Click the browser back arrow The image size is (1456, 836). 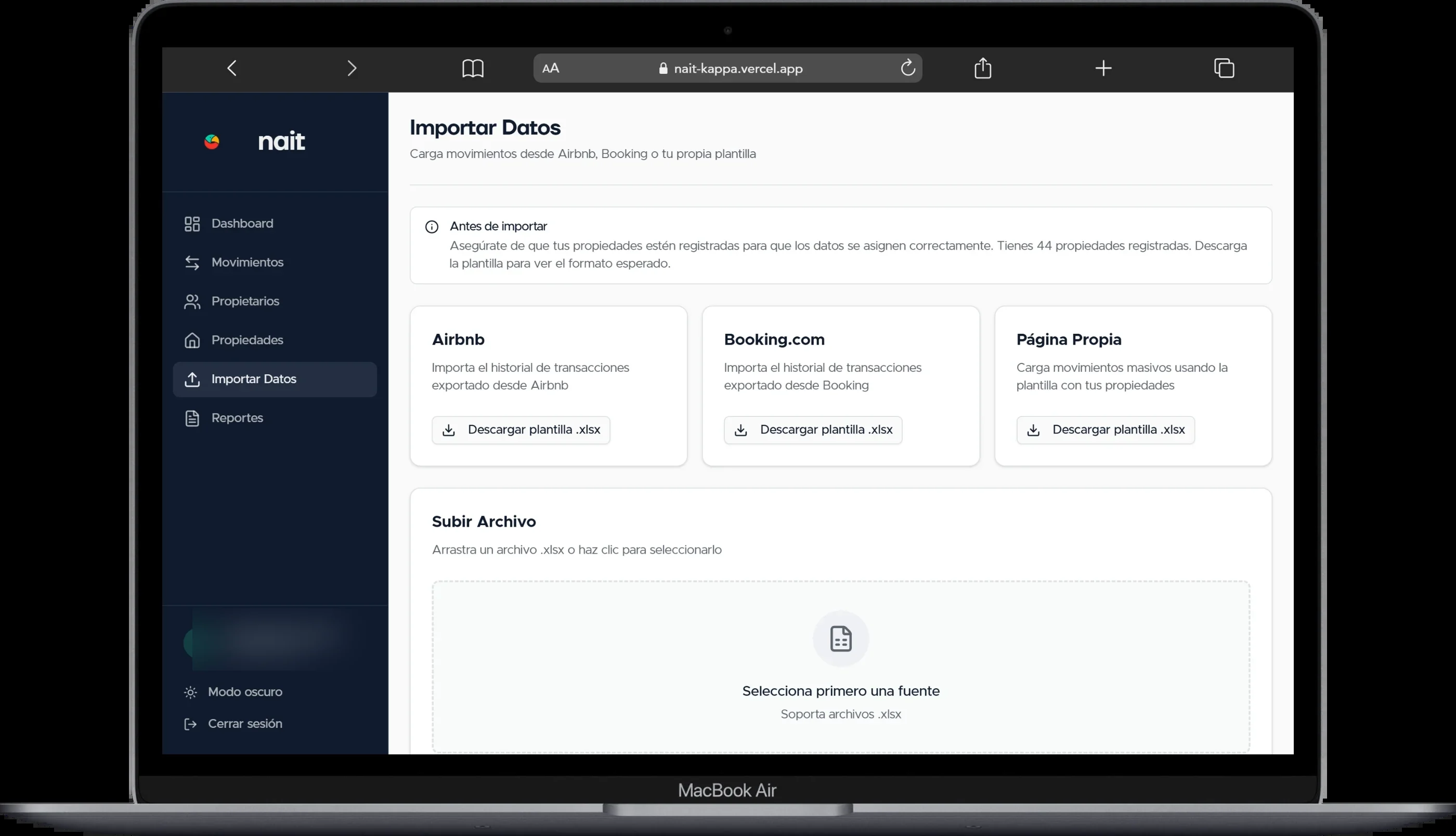[x=232, y=68]
